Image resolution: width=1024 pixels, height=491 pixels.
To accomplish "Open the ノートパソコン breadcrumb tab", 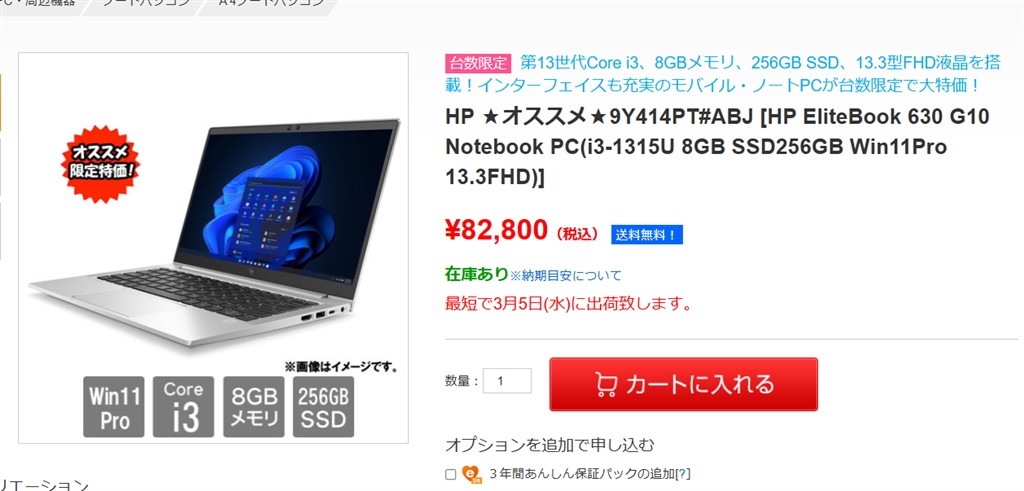I will (x=145, y=3).
